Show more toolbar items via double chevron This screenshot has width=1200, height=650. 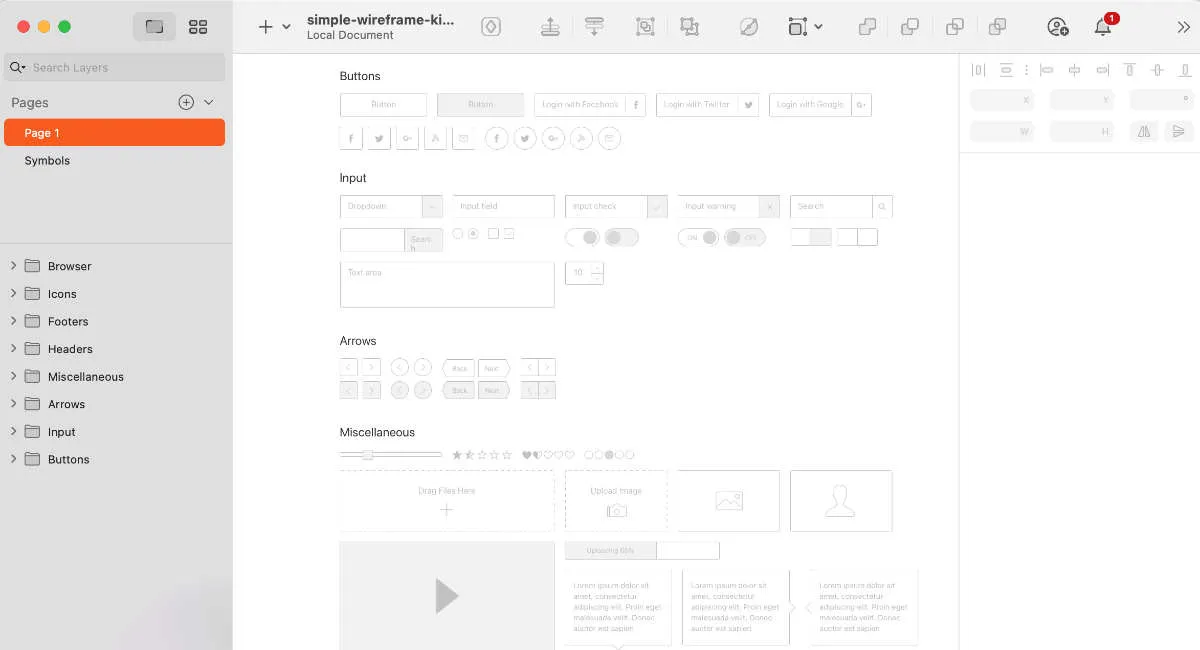[1184, 27]
